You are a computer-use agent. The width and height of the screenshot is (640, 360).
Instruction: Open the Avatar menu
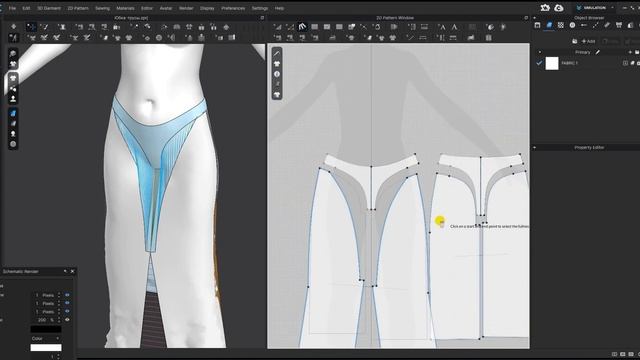[x=166, y=8]
